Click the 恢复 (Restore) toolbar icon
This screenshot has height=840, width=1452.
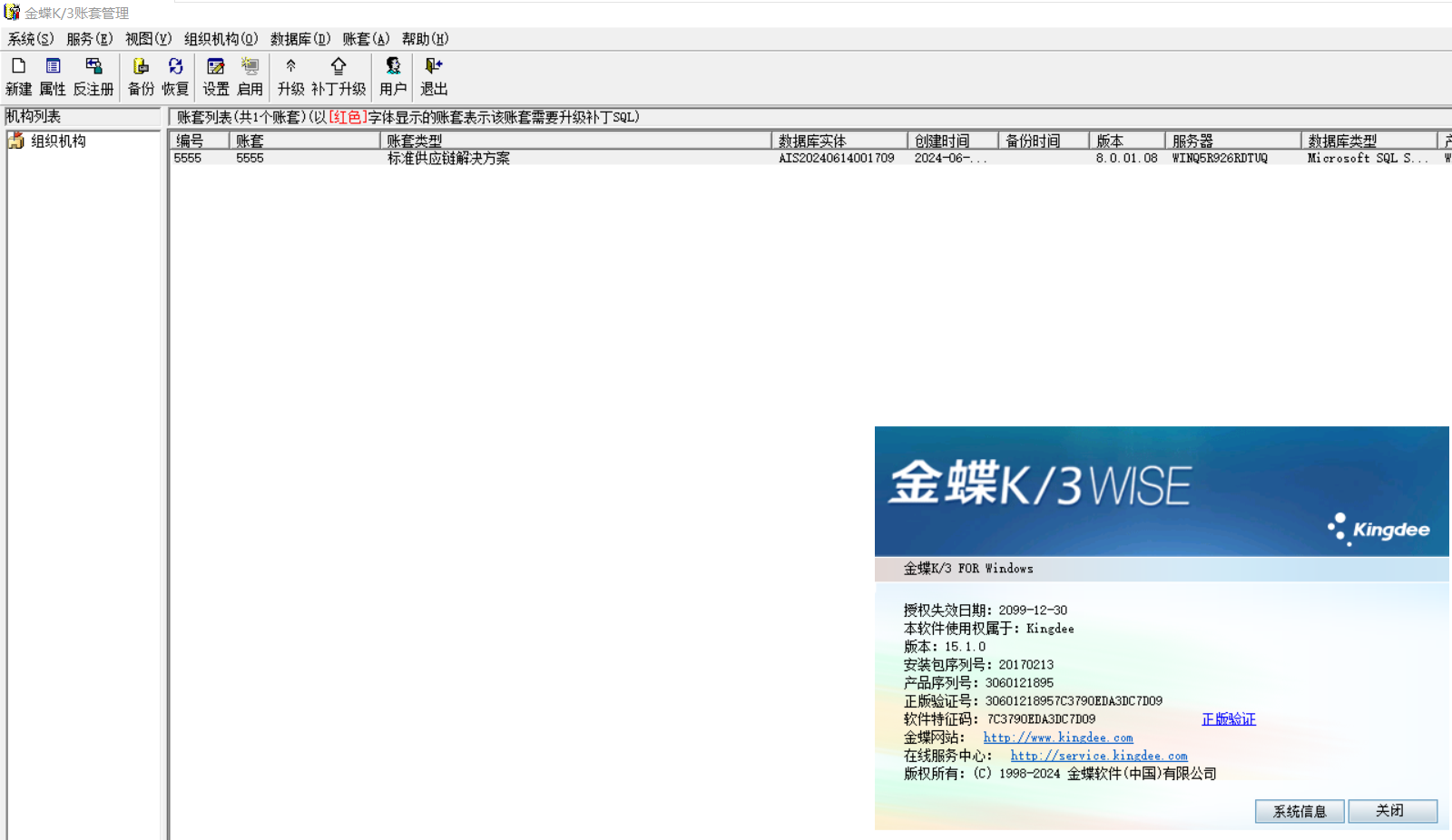tap(175, 75)
